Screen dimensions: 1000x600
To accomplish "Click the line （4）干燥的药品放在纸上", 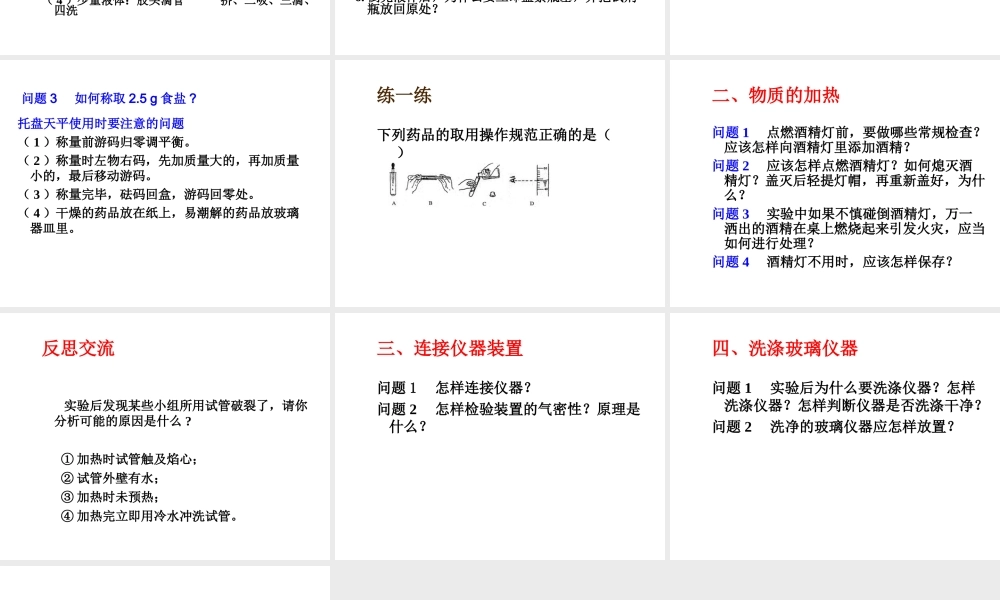I will pyautogui.click(x=160, y=220).
